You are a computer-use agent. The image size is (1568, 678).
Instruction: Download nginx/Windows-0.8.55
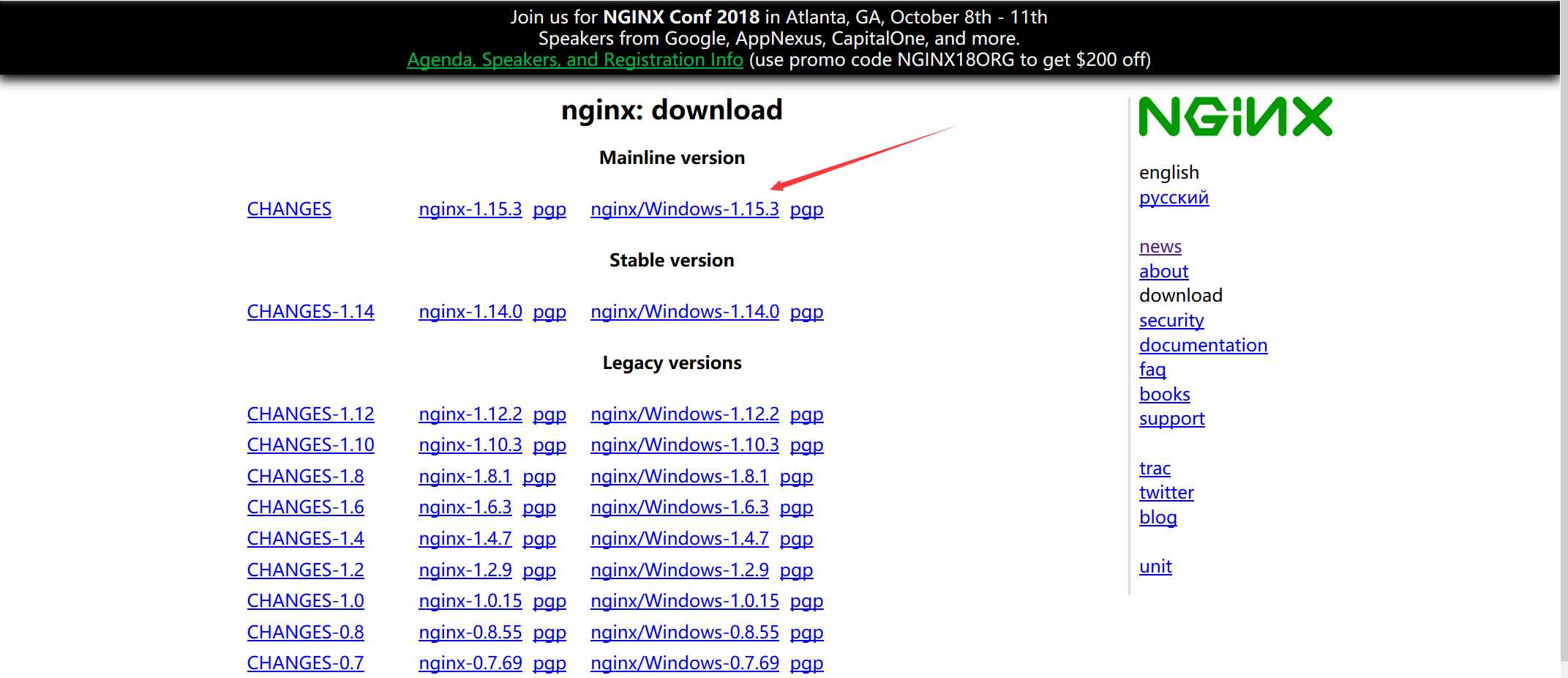click(685, 633)
